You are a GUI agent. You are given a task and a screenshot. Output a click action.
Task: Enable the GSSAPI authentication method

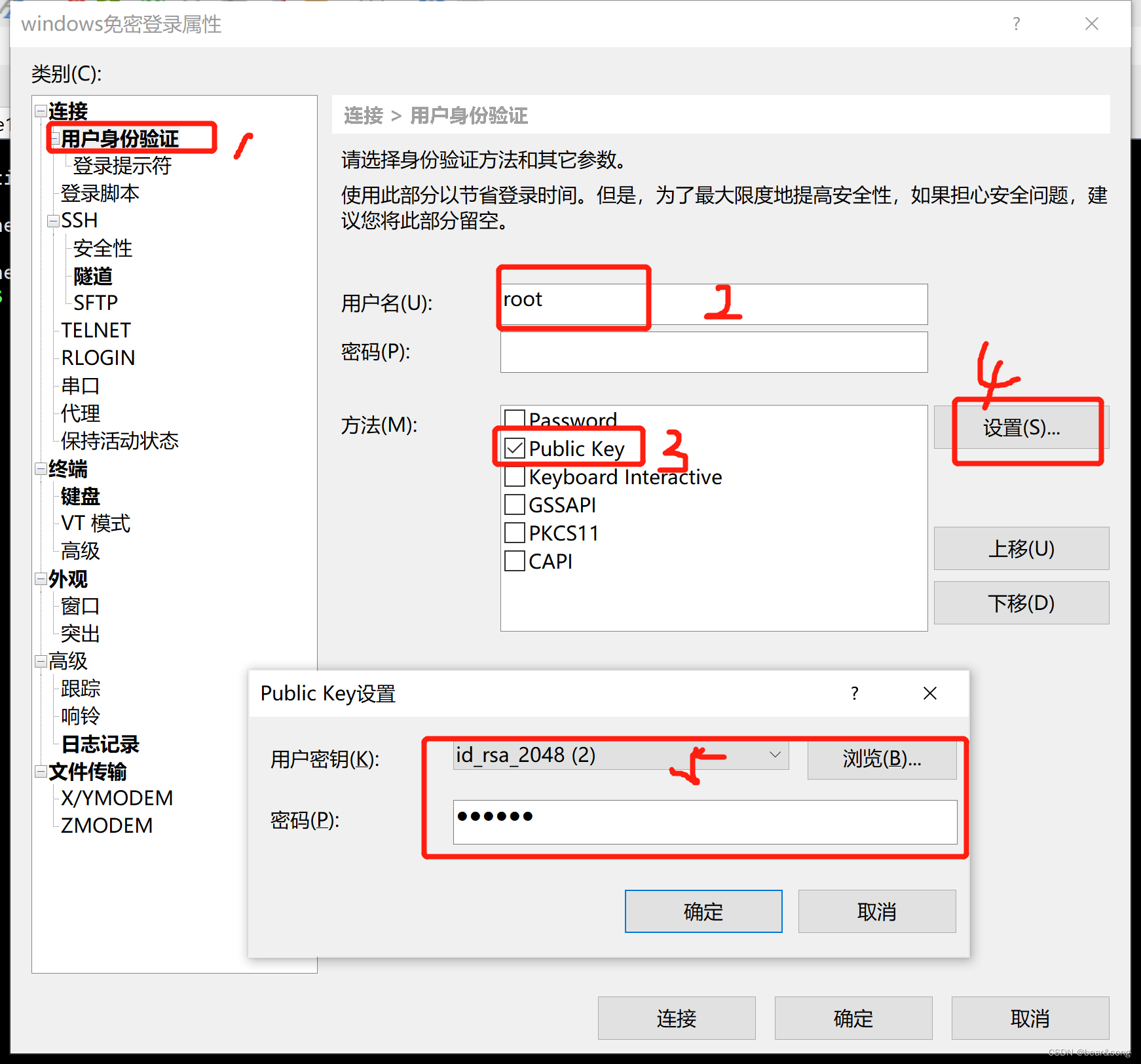[x=515, y=504]
